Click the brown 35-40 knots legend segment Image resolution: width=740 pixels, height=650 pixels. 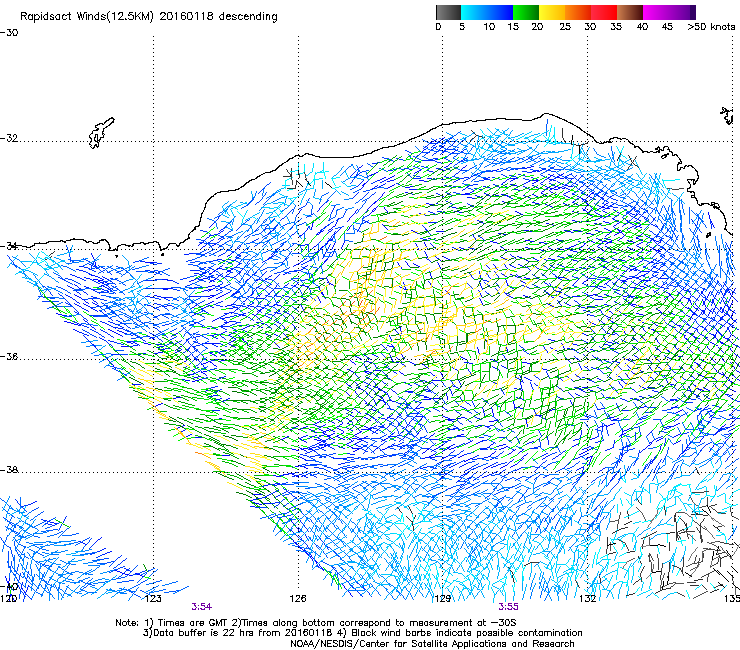(630, 12)
